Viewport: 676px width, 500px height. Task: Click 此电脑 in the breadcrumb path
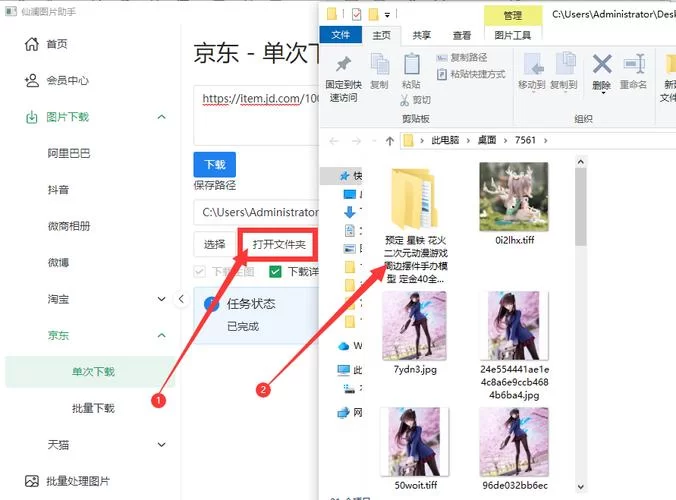tap(445, 141)
